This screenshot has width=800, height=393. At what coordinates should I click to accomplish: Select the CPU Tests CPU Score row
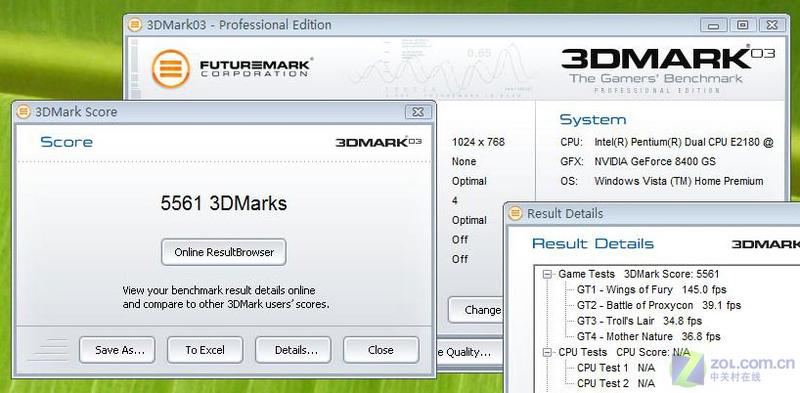pyautogui.click(x=623, y=353)
